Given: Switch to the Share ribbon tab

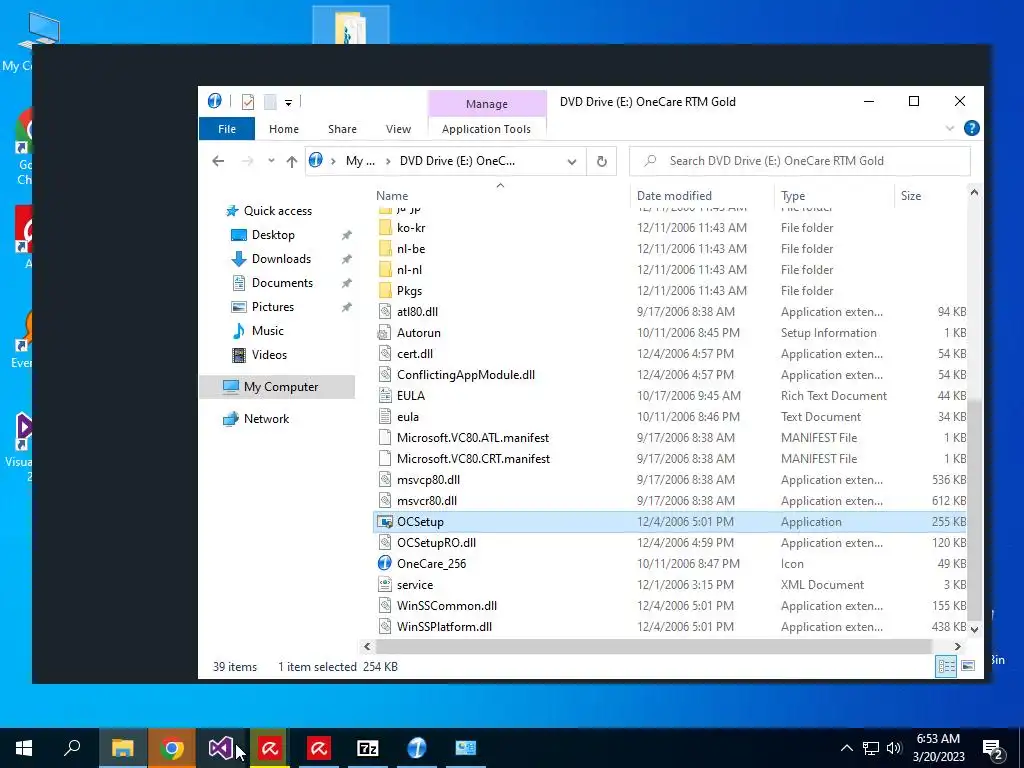Looking at the screenshot, I should point(342,129).
